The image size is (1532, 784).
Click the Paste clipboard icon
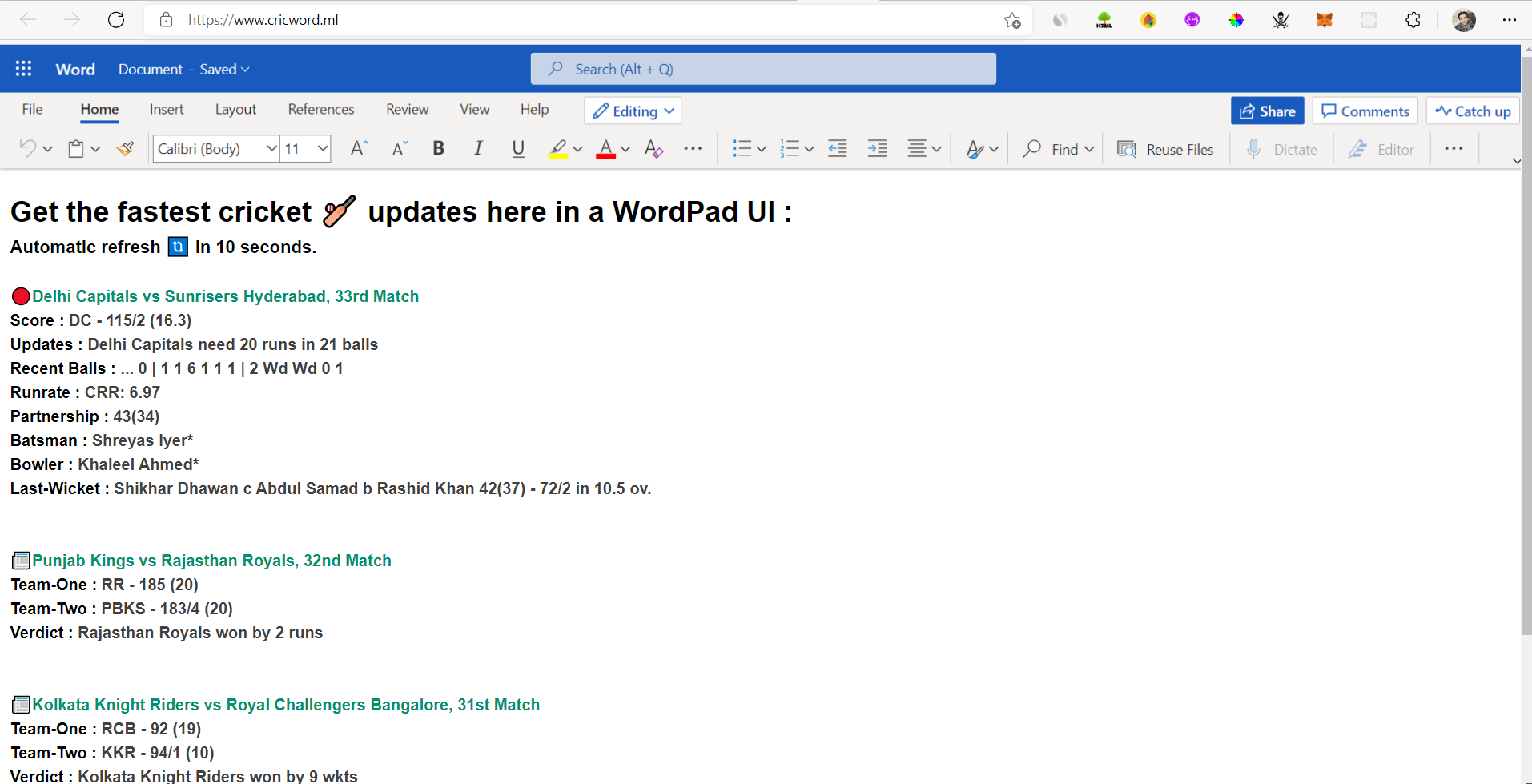(76, 148)
